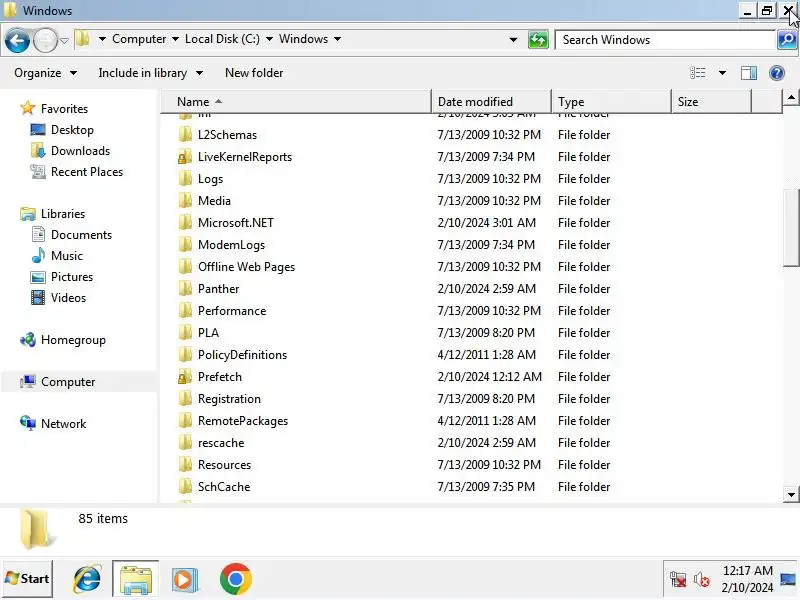The width and height of the screenshot is (800, 600).
Task: Select the Microsoft.NET folder icon
Action: [185, 222]
